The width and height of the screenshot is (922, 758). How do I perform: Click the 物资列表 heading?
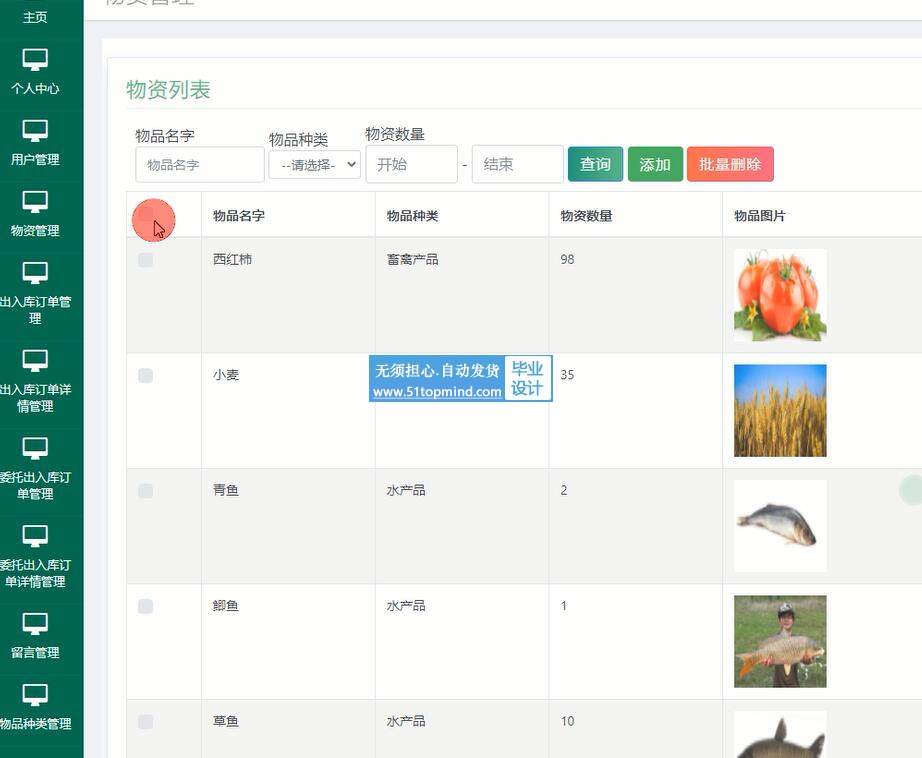168,89
